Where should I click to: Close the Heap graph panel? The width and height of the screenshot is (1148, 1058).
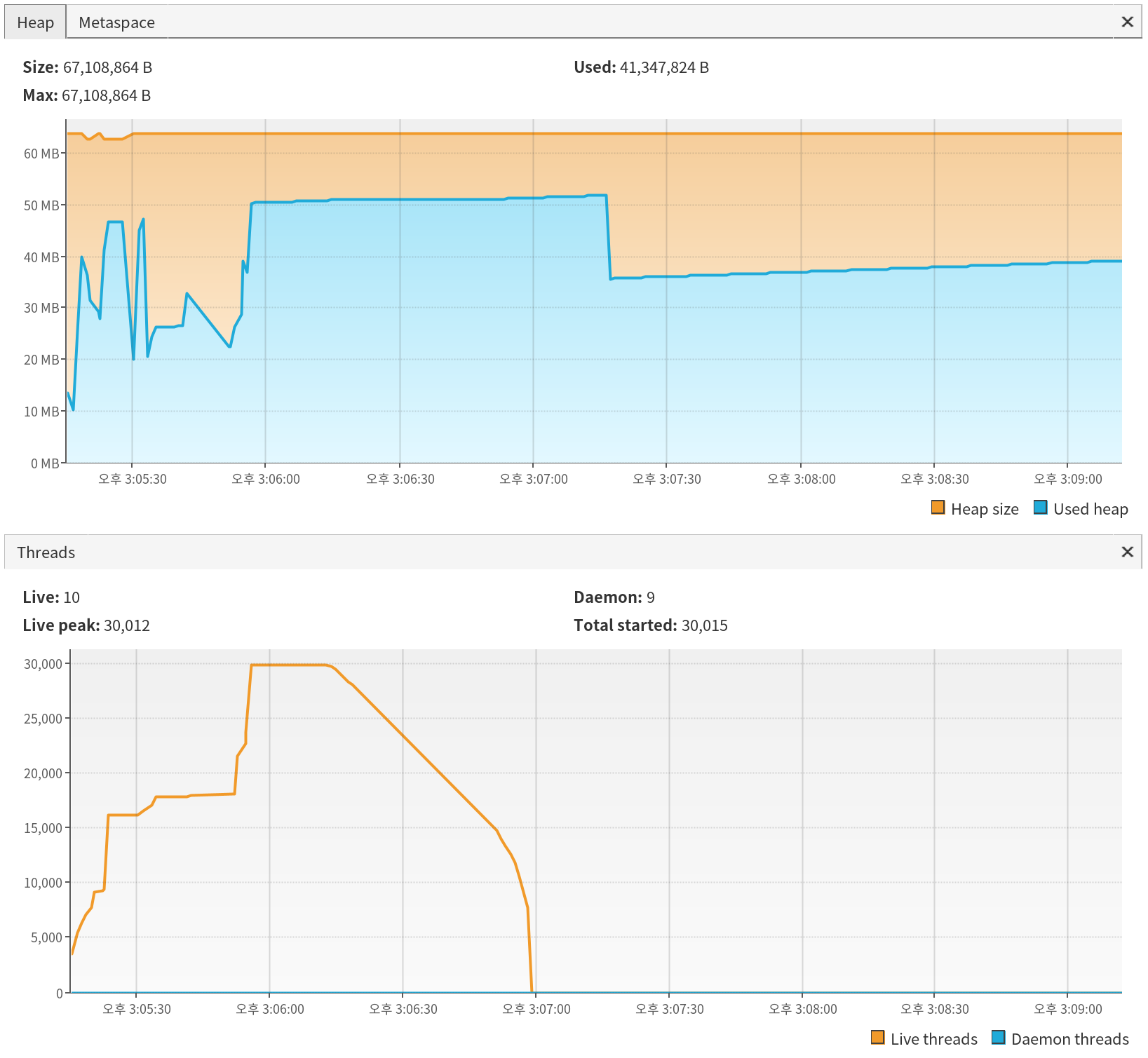[1127, 22]
